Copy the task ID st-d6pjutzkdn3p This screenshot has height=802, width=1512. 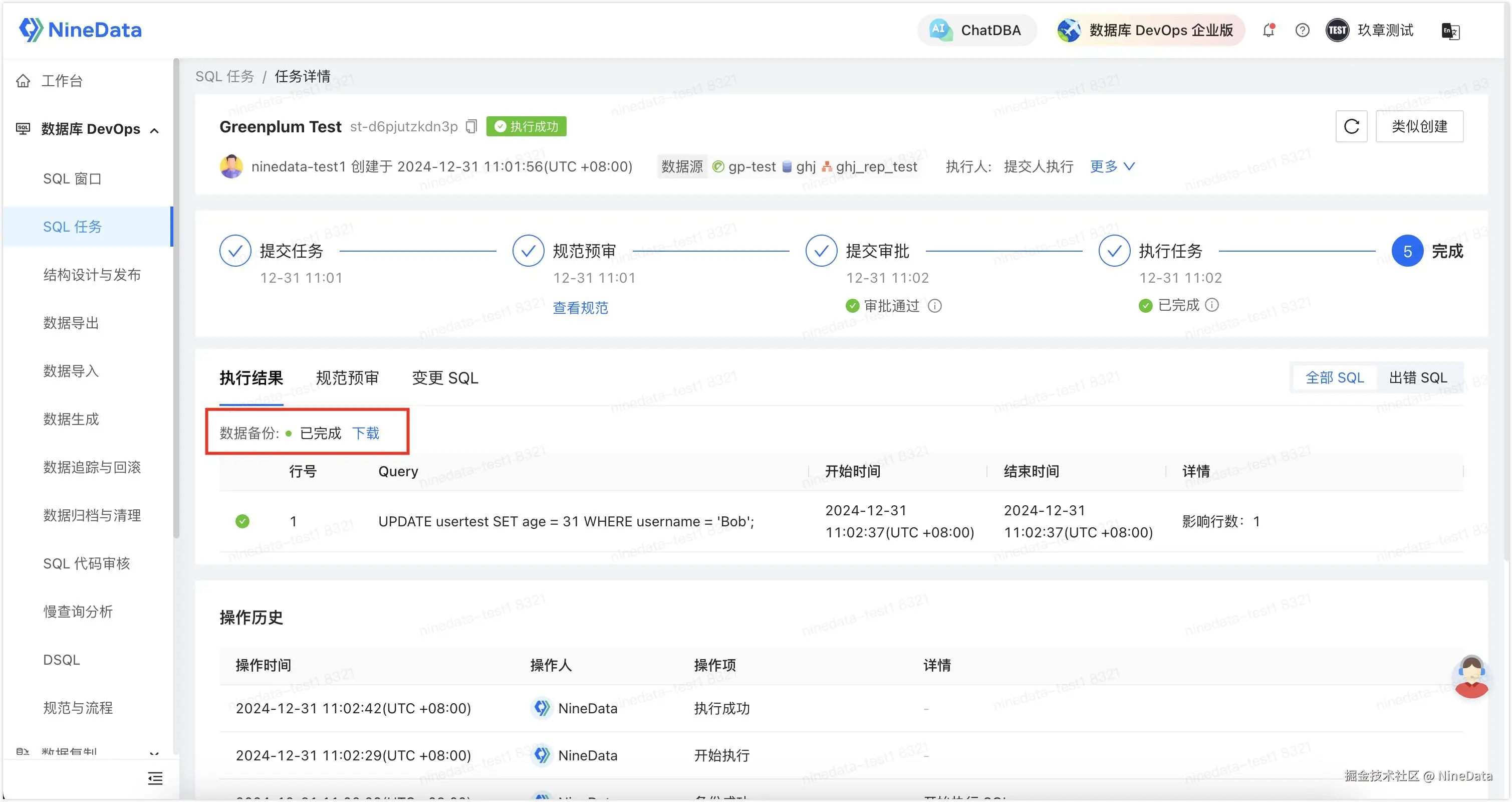click(x=471, y=126)
